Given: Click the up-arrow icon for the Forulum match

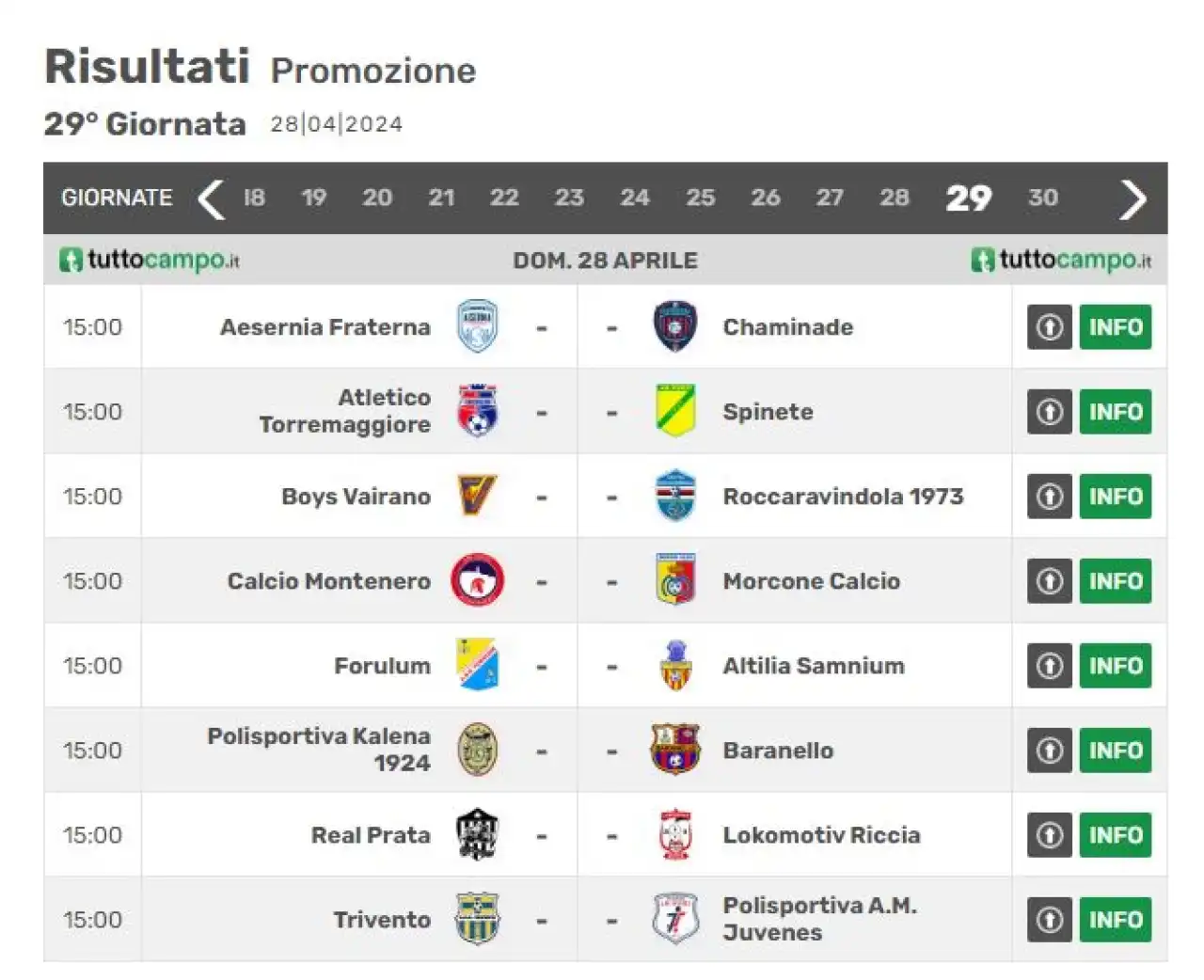Looking at the screenshot, I should click(1050, 666).
